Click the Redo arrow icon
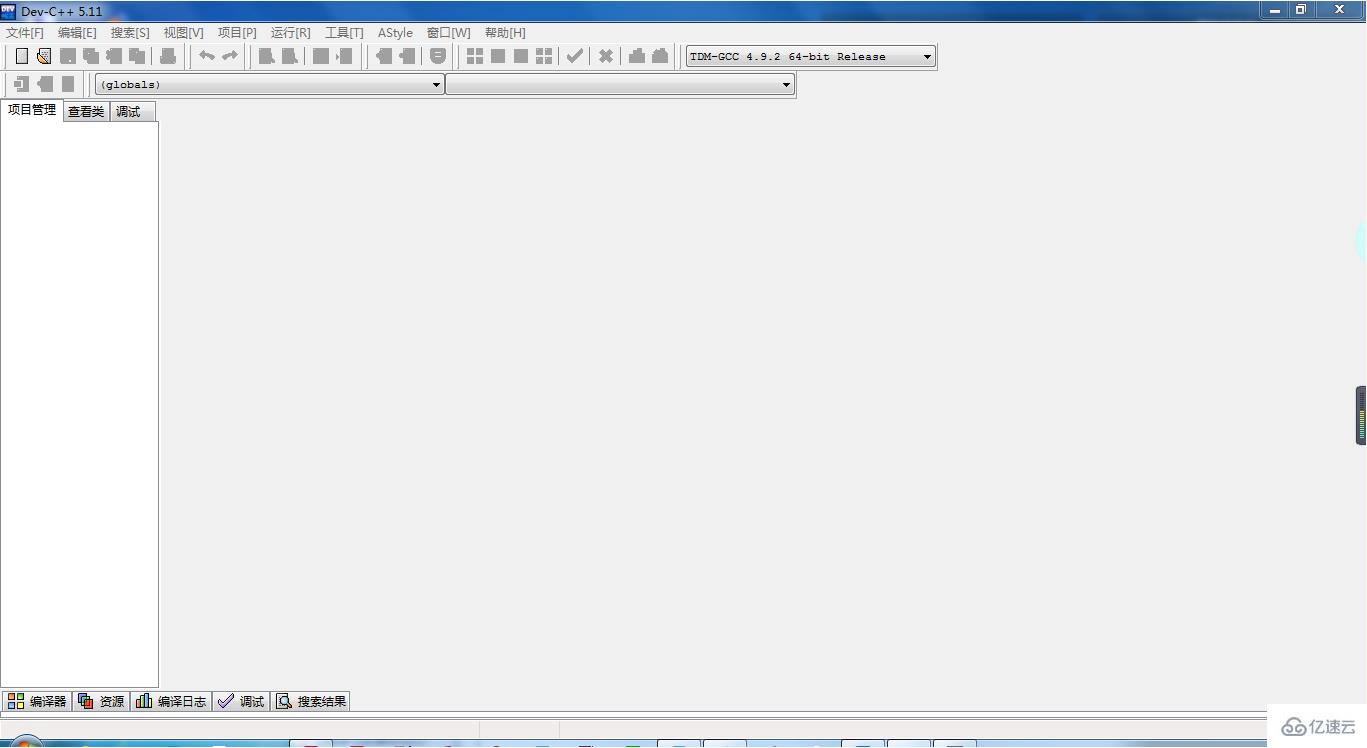The image size is (1367, 748). click(x=230, y=56)
